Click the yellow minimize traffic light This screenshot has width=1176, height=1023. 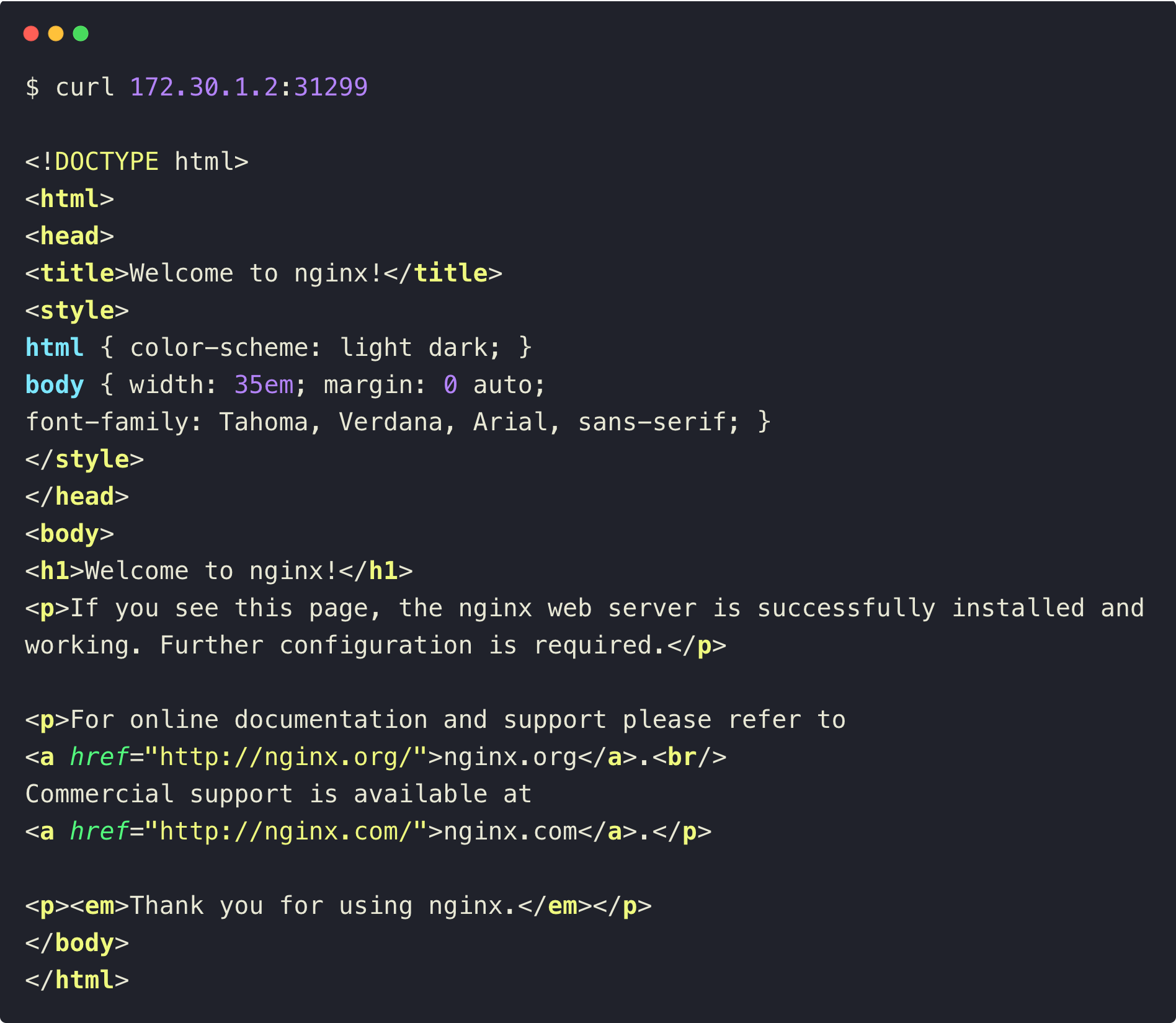[56, 34]
